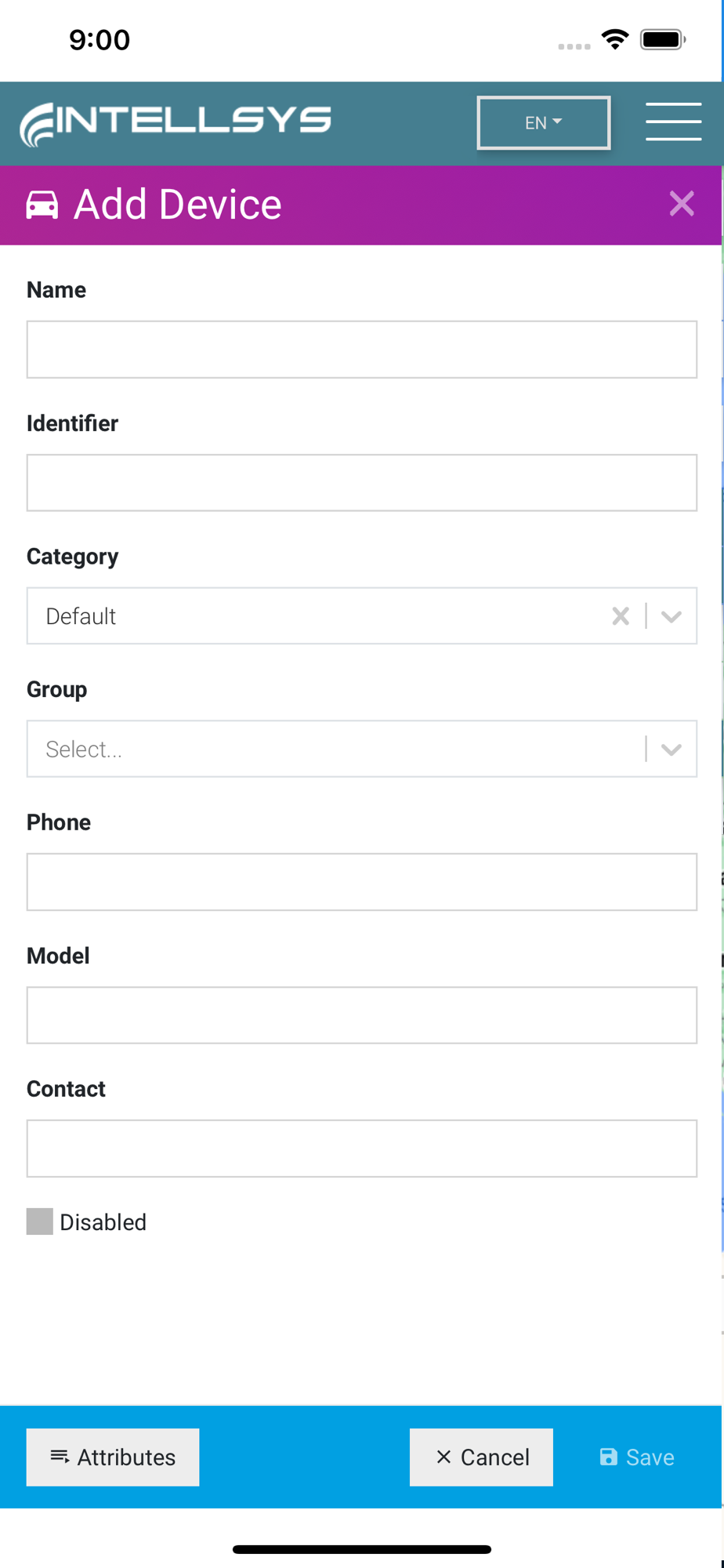Clear the Default category selection
724x1568 pixels.
click(621, 616)
